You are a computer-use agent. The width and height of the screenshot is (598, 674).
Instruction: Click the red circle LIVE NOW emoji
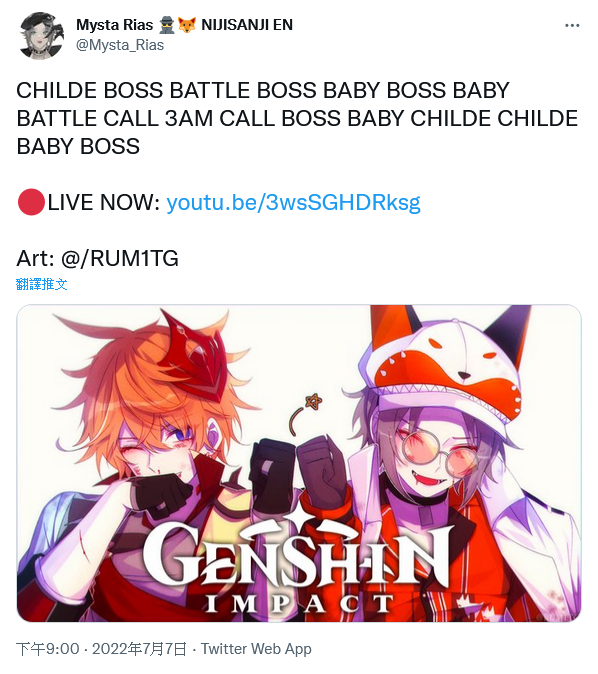coord(31,202)
